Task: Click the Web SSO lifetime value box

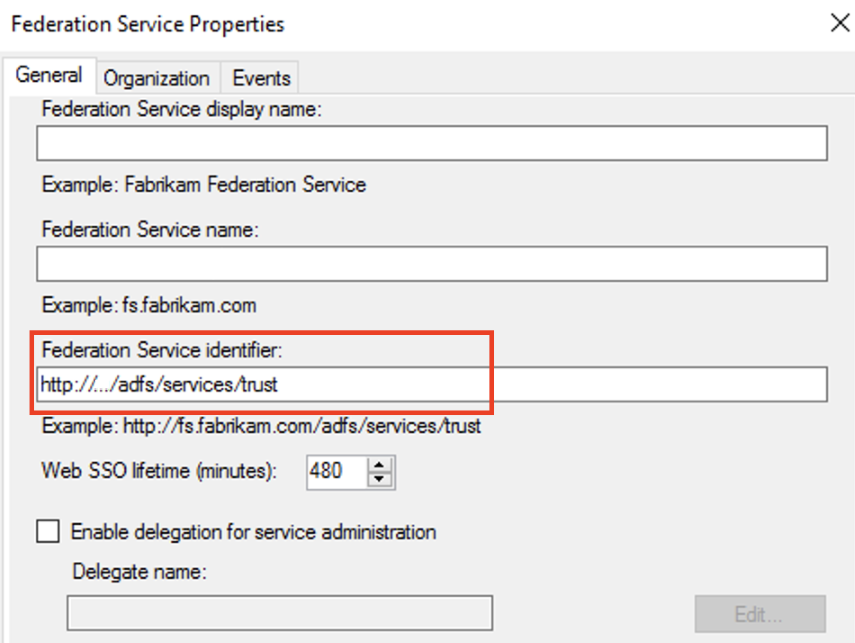Action: coord(334,470)
